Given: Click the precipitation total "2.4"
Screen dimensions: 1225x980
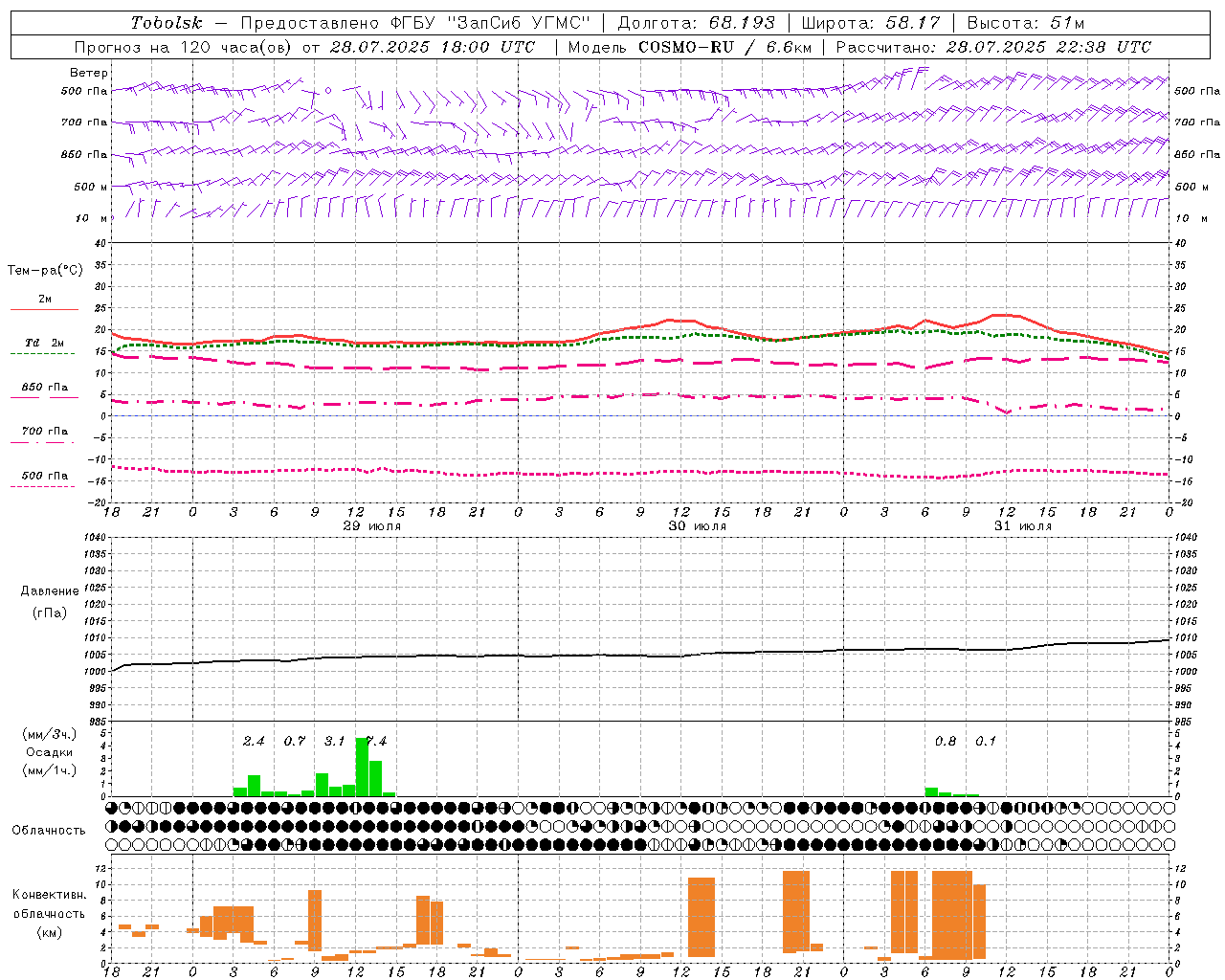Looking at the screenshot, I should [254, 742].
